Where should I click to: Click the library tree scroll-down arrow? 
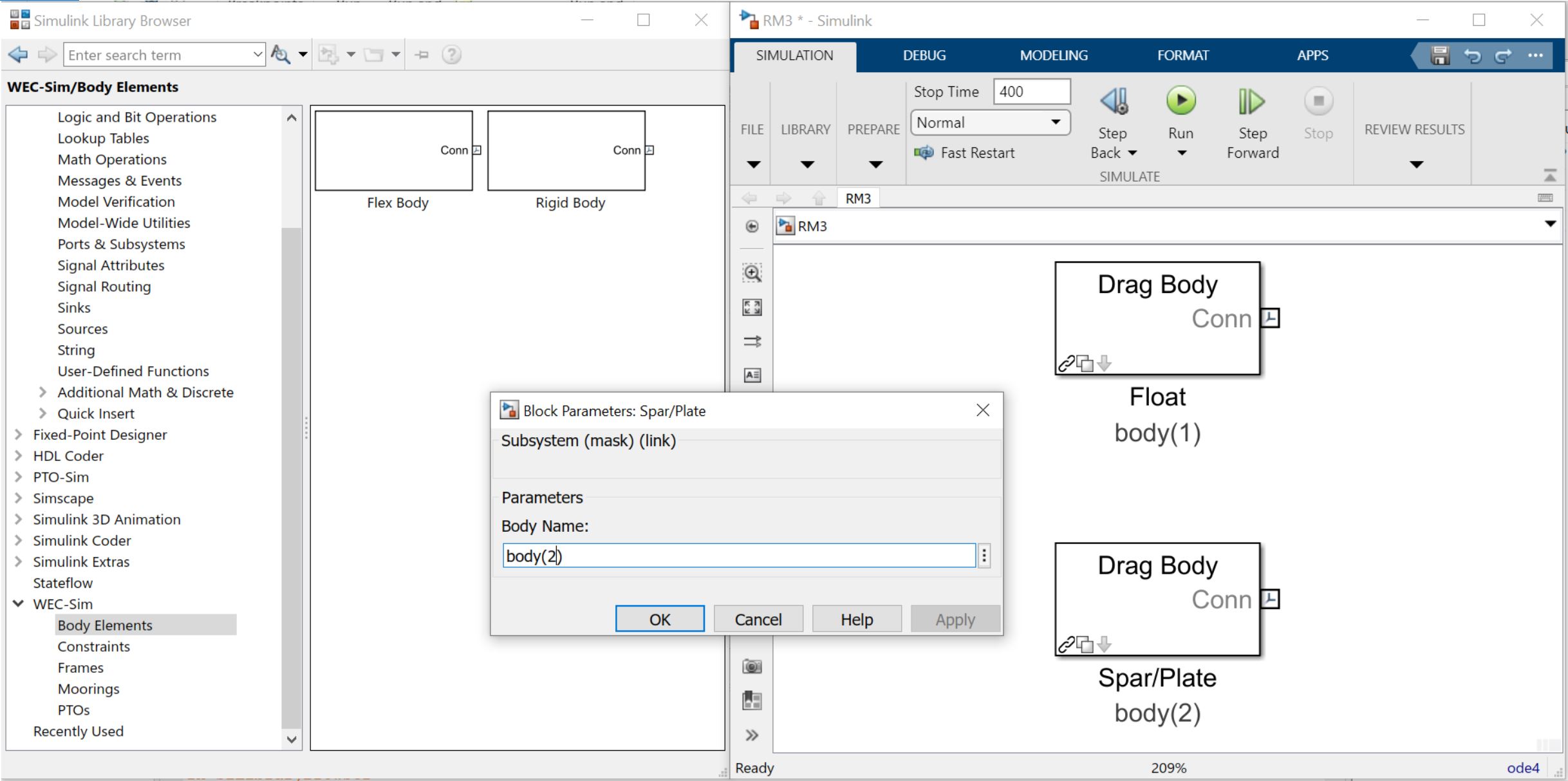[292, 739]
